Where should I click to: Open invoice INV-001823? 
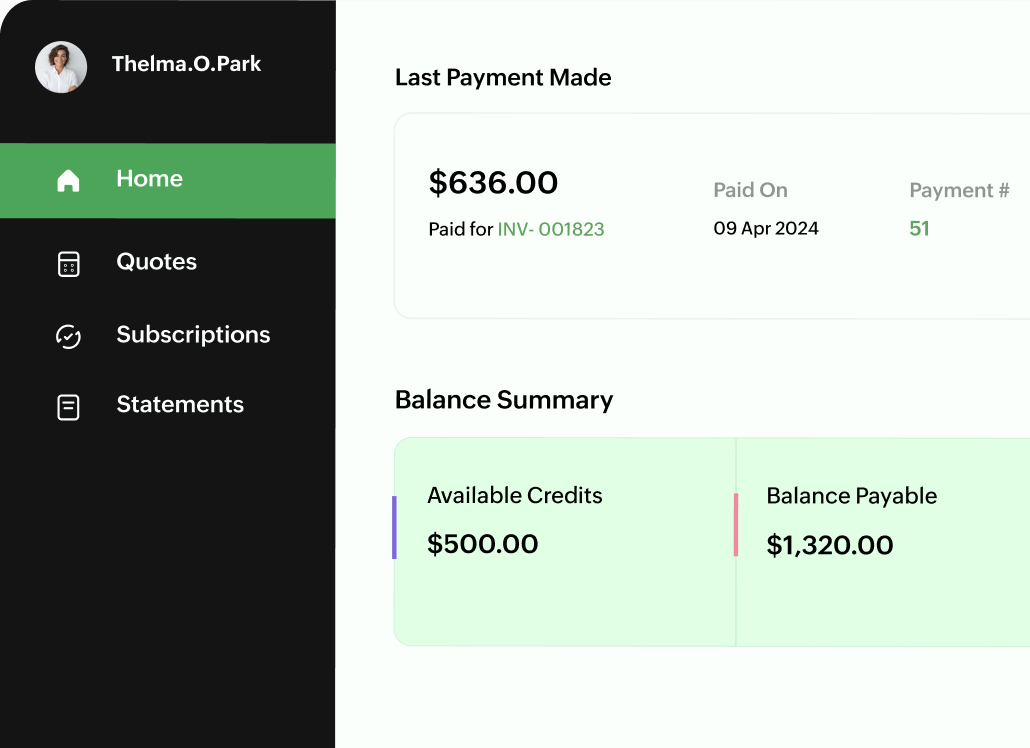click(551, 229)
